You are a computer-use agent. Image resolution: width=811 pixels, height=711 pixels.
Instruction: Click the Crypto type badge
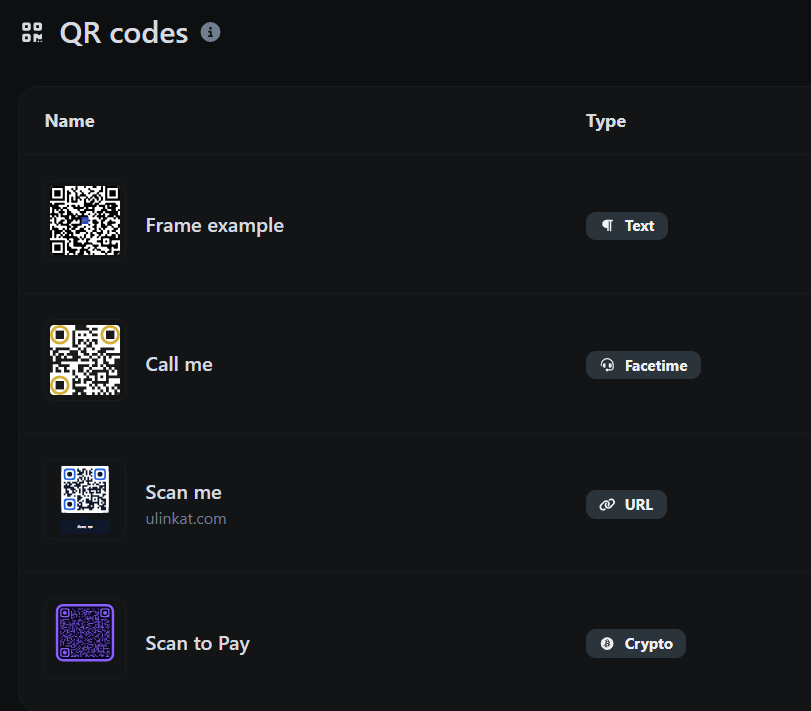tap(636, 644)
